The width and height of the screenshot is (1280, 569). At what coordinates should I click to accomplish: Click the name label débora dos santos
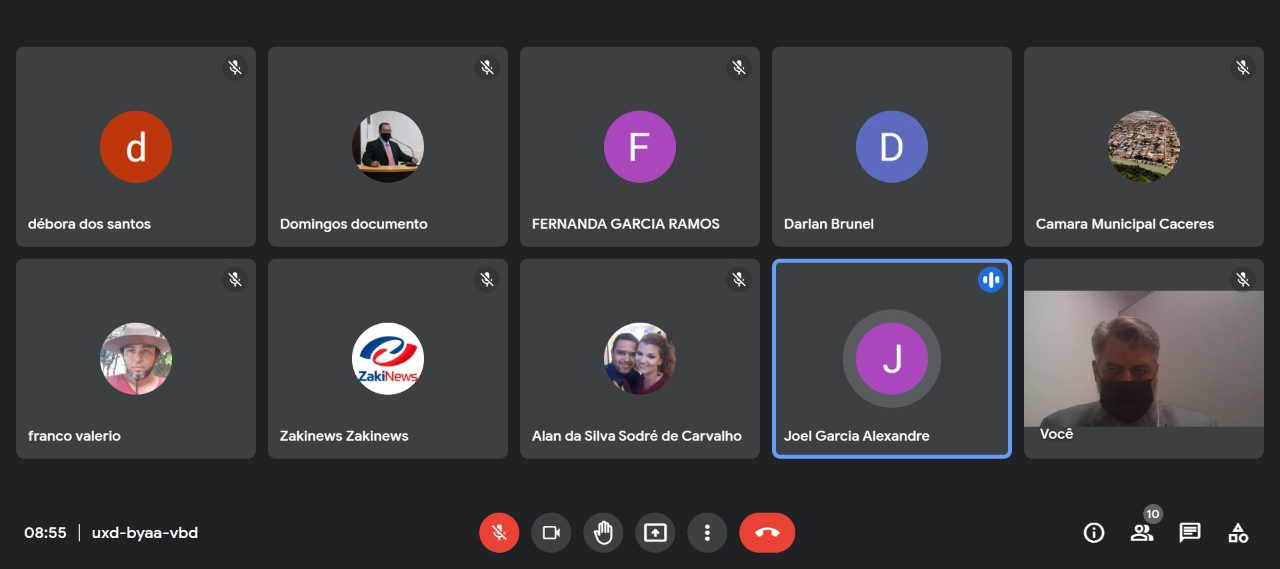89,224
